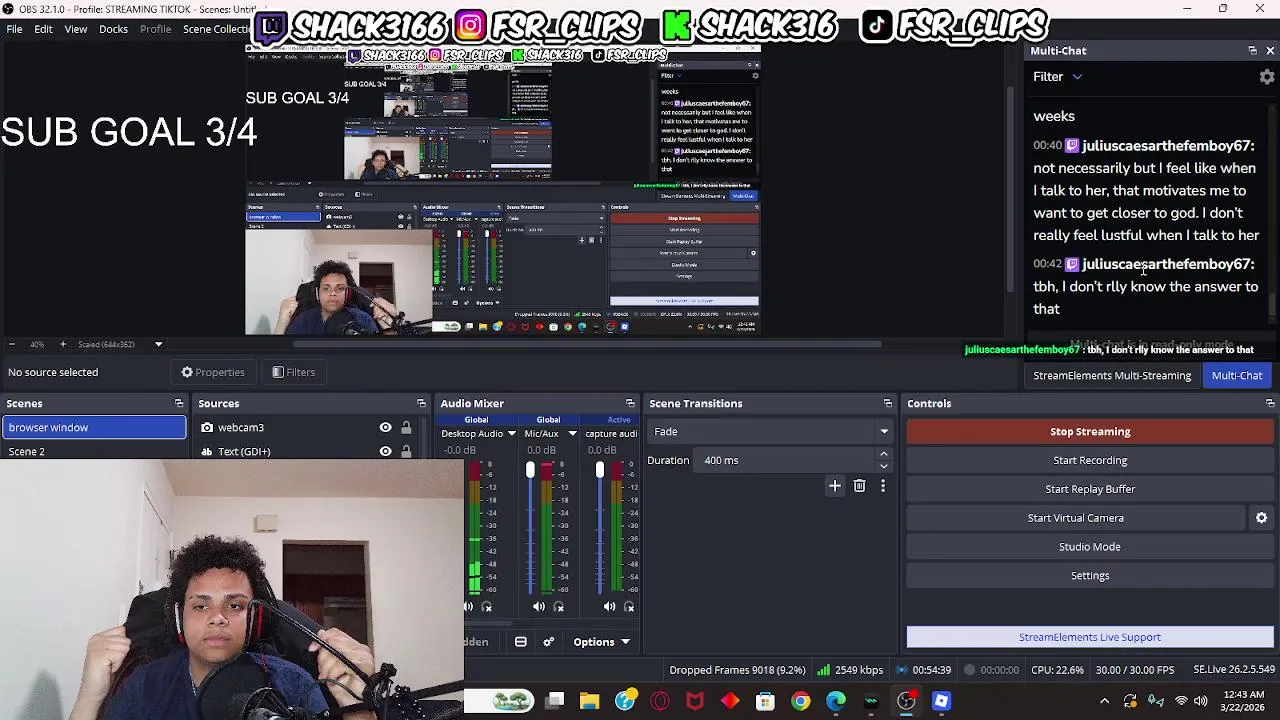
Task: Open the Multi-Chat settings gear
Action: click(x=1267, y=77)
